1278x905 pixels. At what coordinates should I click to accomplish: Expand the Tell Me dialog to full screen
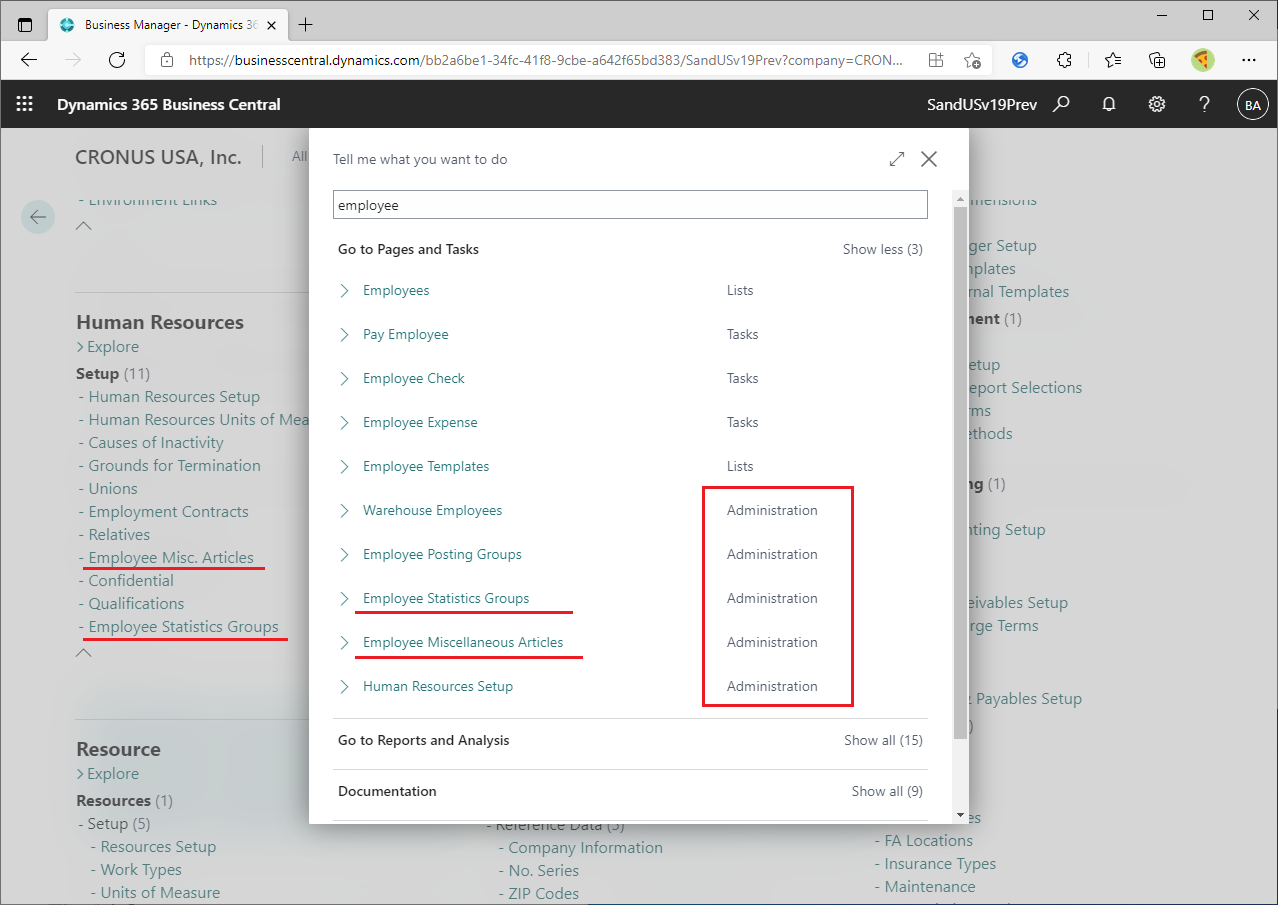[896, 158]
